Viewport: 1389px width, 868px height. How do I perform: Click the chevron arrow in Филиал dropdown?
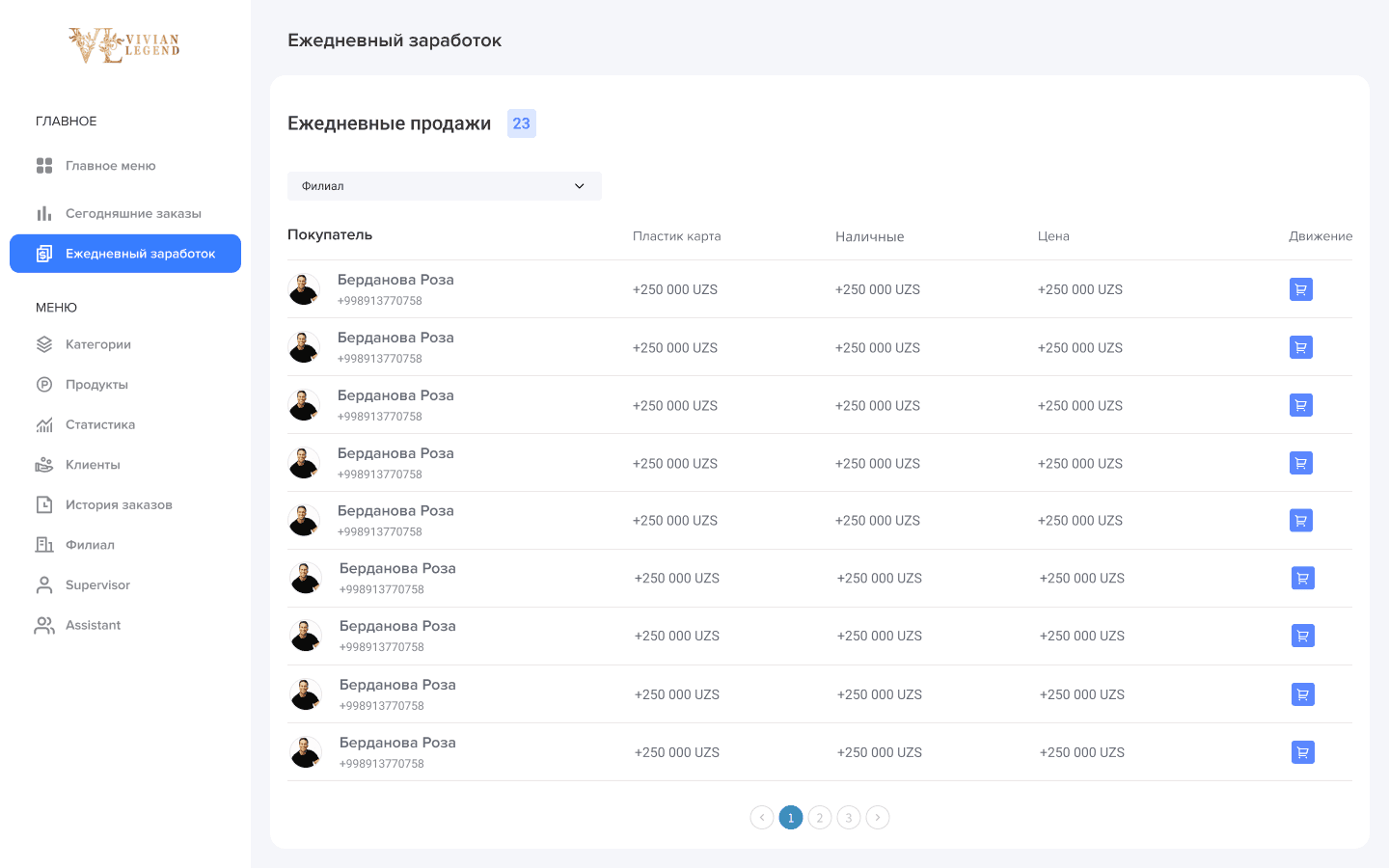coord(579,186)
